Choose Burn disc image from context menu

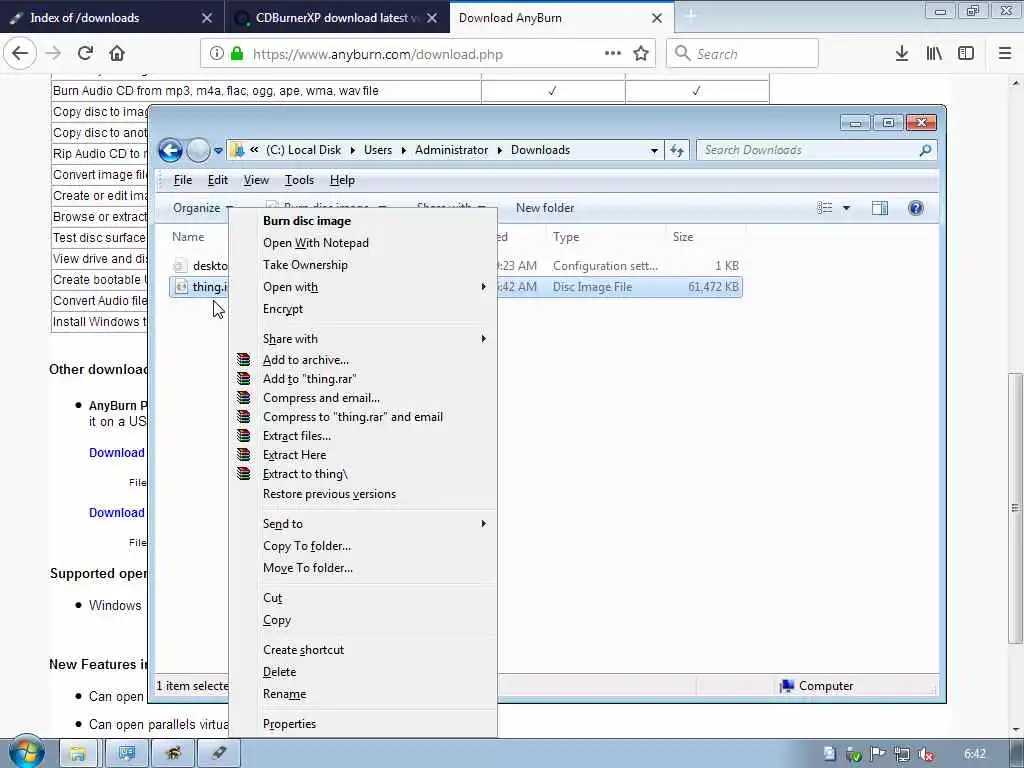point(307,221)
